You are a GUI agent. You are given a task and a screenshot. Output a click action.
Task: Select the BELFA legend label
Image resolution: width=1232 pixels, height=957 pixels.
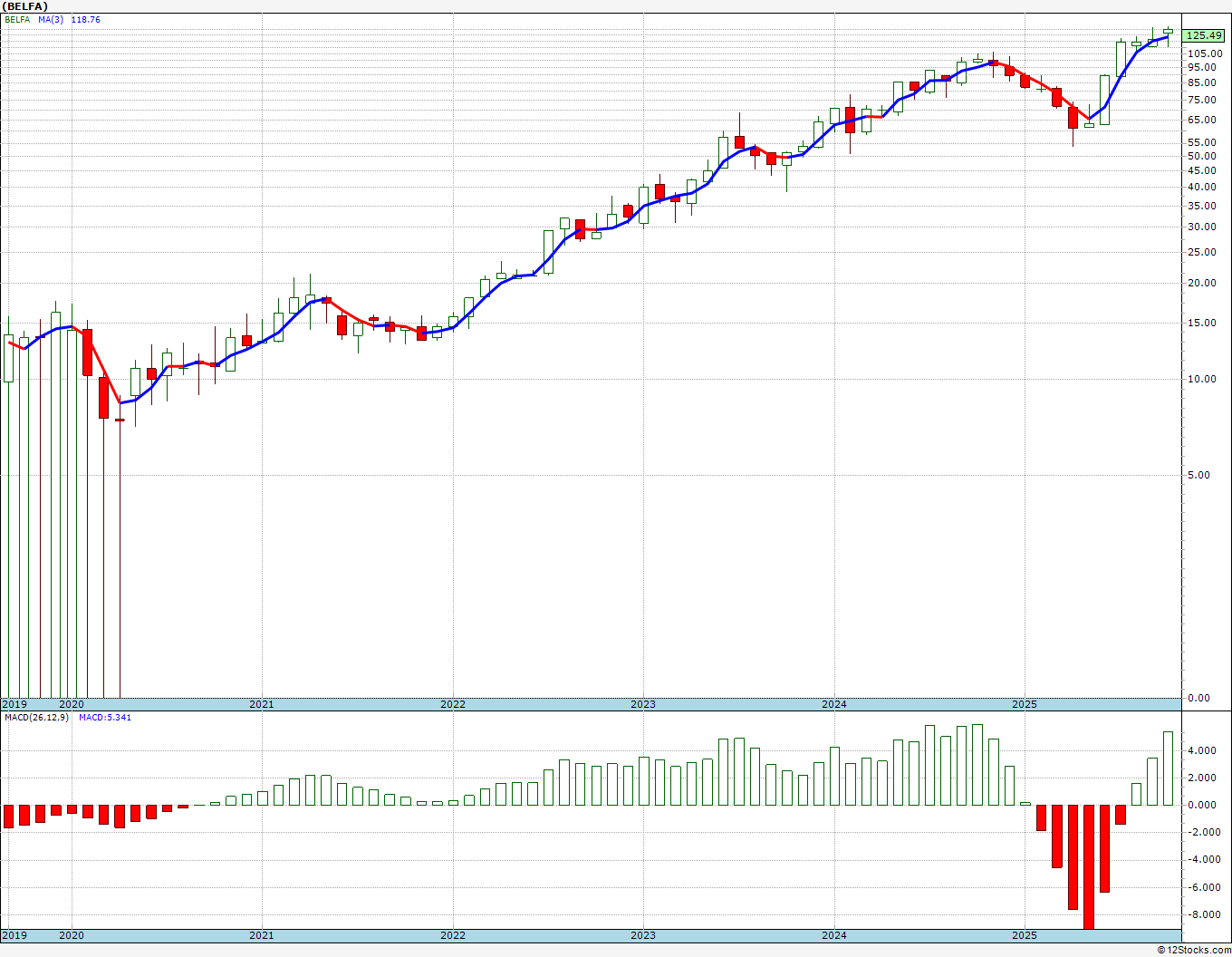17,20
